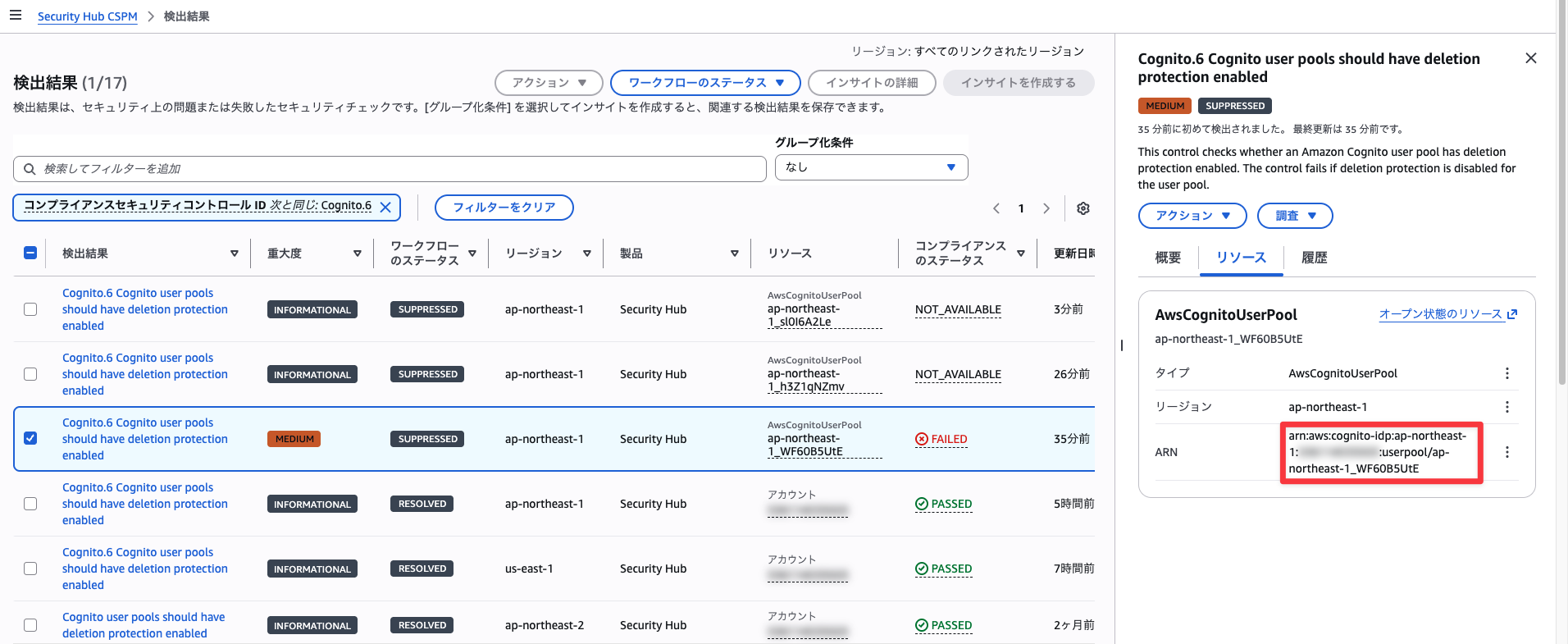The image size is (1568, 644).
Task: Focus the 検索してフィルターを追加 search field
Action: 390,169
